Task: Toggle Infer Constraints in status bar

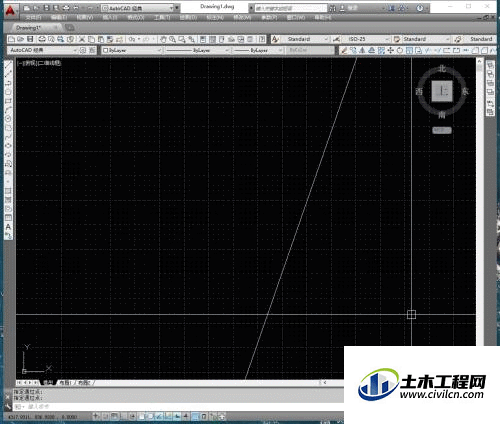Action: (x=96, y=416)
